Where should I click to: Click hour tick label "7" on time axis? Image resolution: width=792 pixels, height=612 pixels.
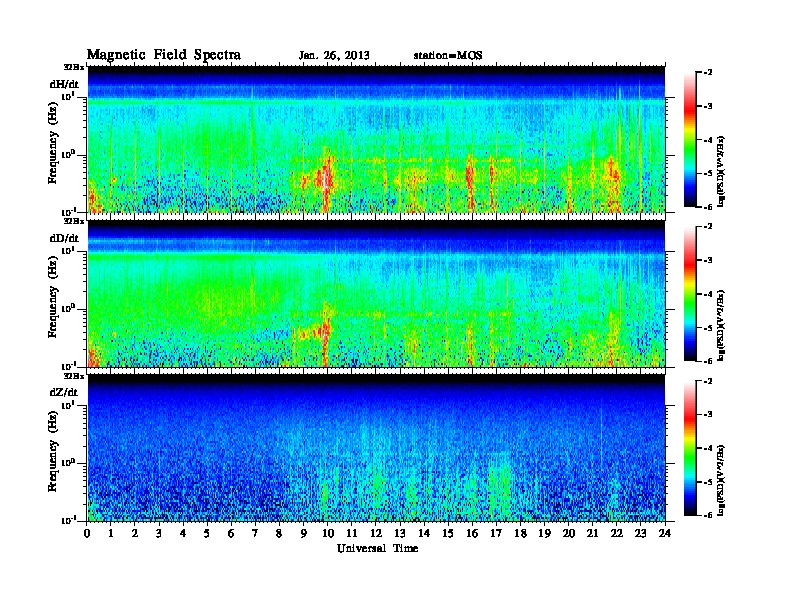255,534
